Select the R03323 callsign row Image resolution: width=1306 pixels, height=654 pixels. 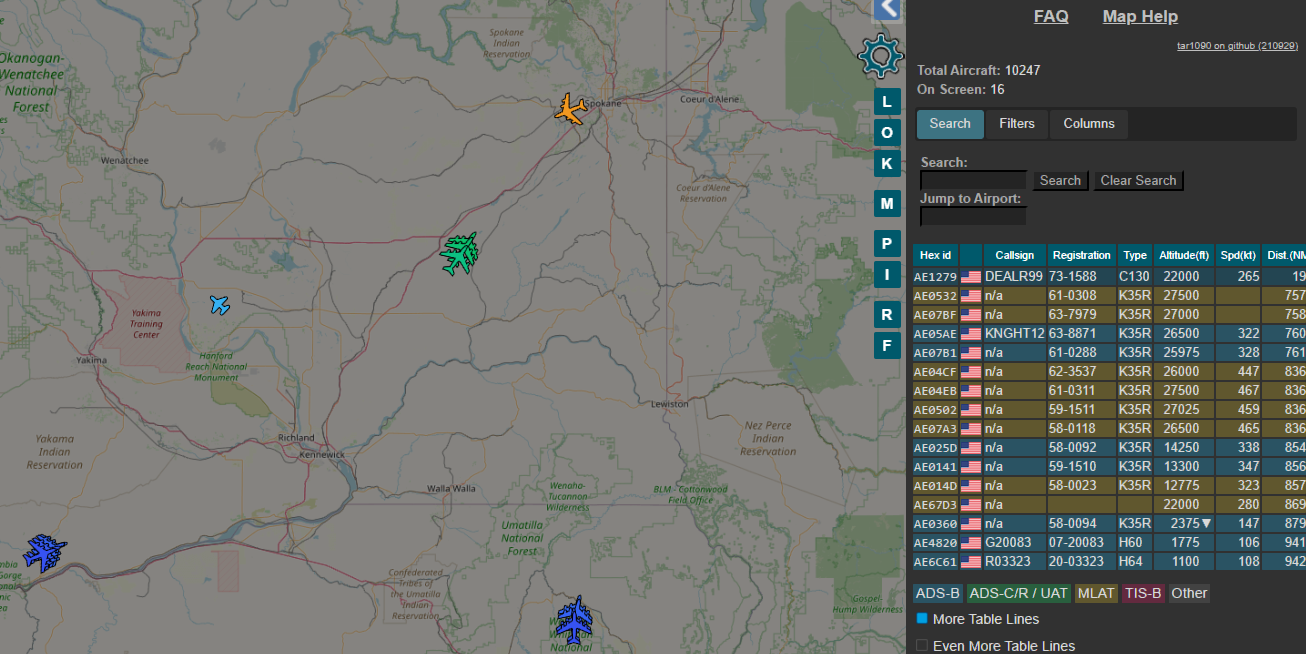click(x=1109, y=561)
